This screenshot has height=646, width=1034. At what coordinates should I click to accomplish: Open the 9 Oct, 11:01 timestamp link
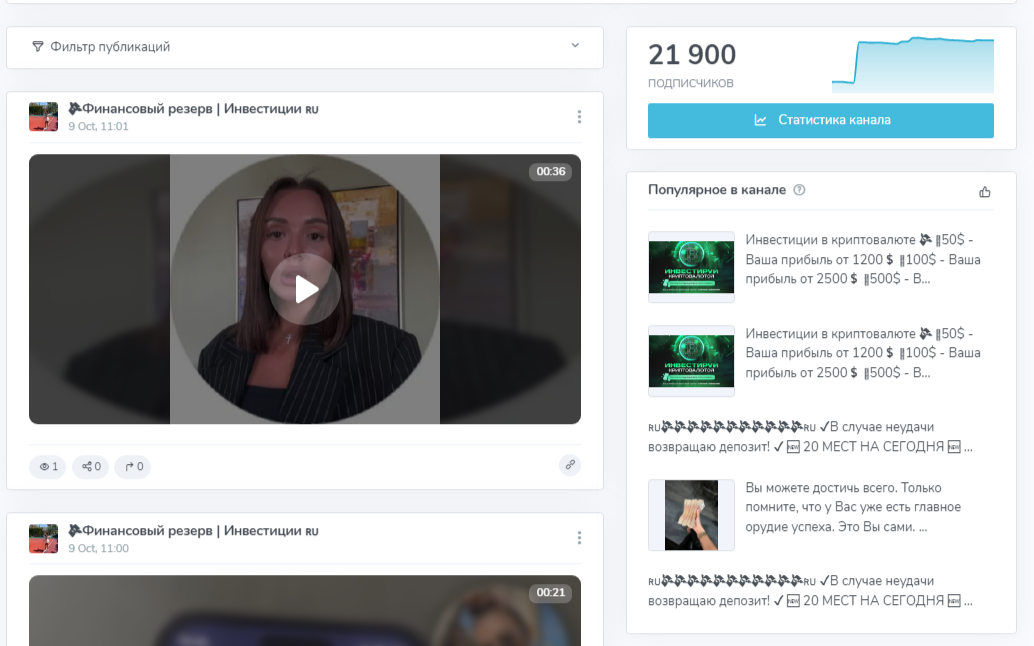pos(98,127)
